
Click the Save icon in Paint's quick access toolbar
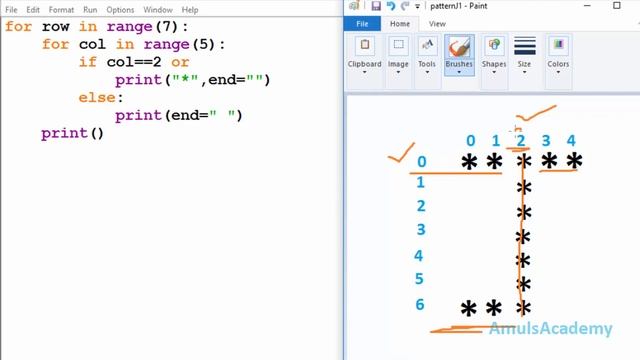pyautogui.click(x=376, y=6)
